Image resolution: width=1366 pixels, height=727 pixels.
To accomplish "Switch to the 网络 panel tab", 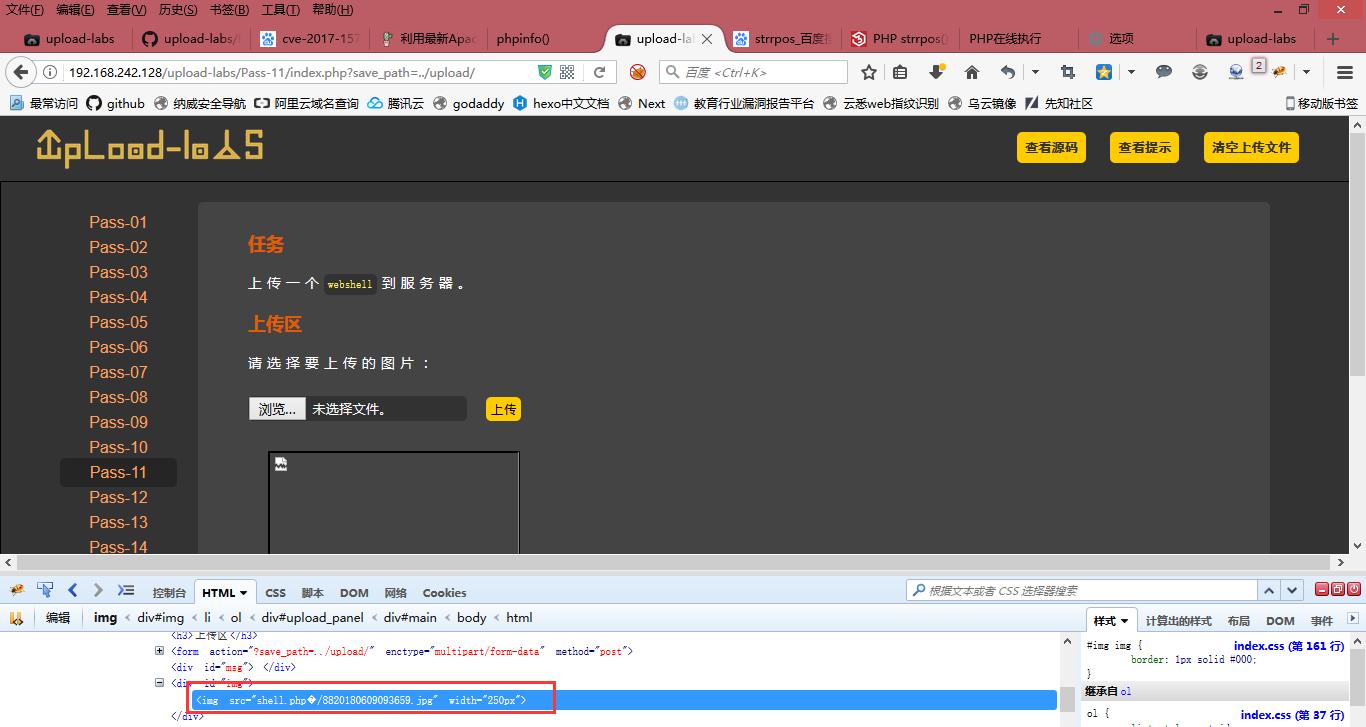I will click(x=395, y=593).
